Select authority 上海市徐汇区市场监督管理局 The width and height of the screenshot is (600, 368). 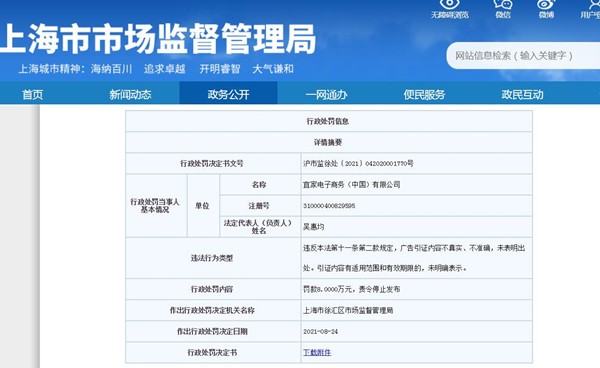click(x=348, y=310)
